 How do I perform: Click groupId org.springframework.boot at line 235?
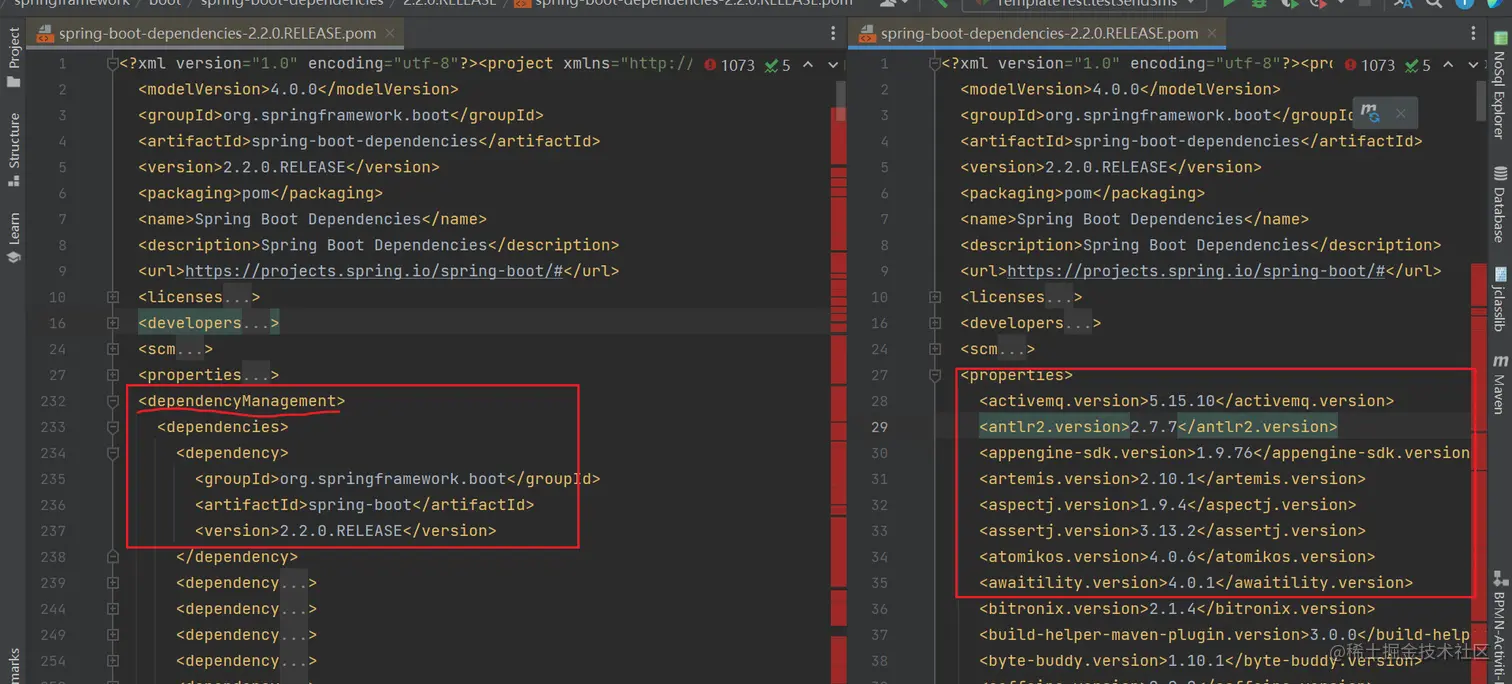[x=397, y=479]
